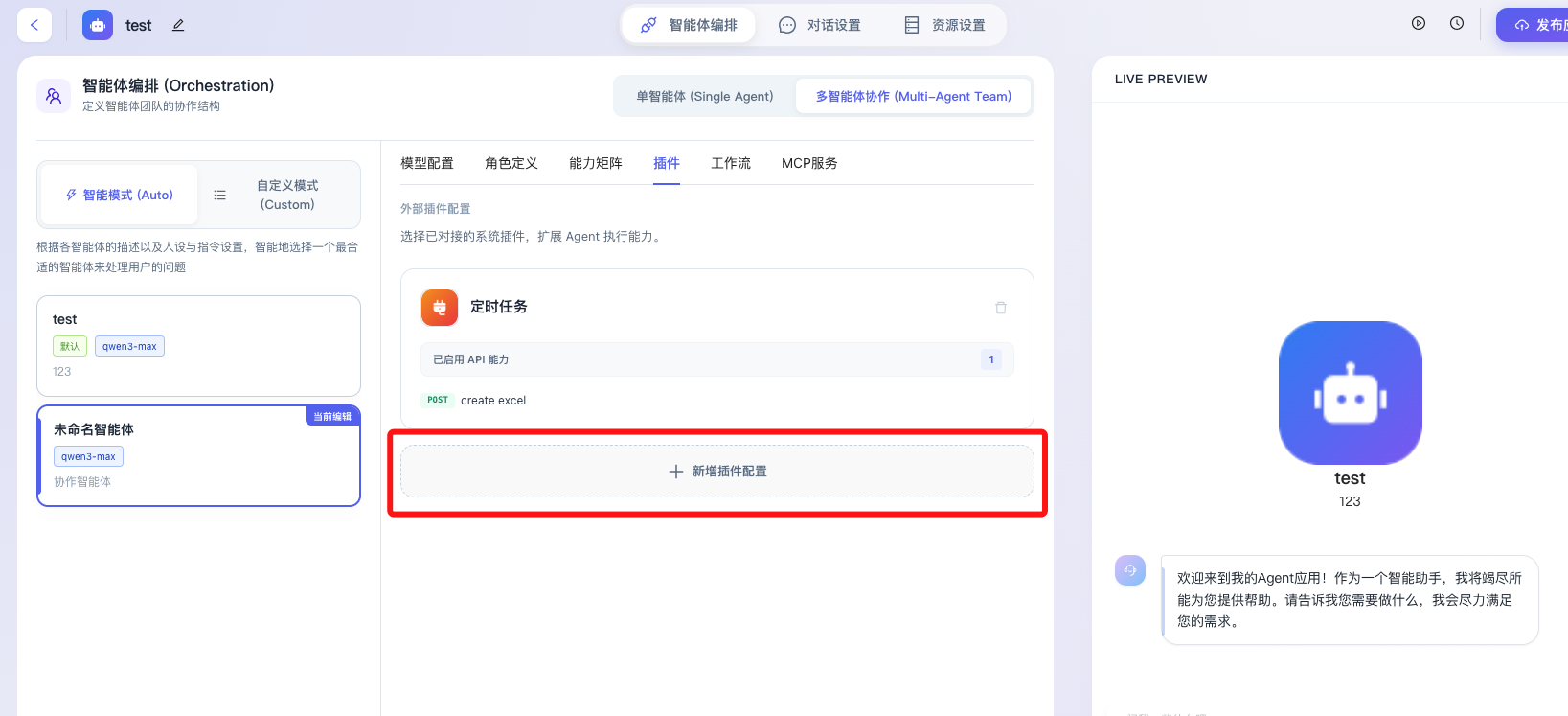Click the 新增插件配置 button
This screenshot has width=1568, height=716.
pos(717,471)
